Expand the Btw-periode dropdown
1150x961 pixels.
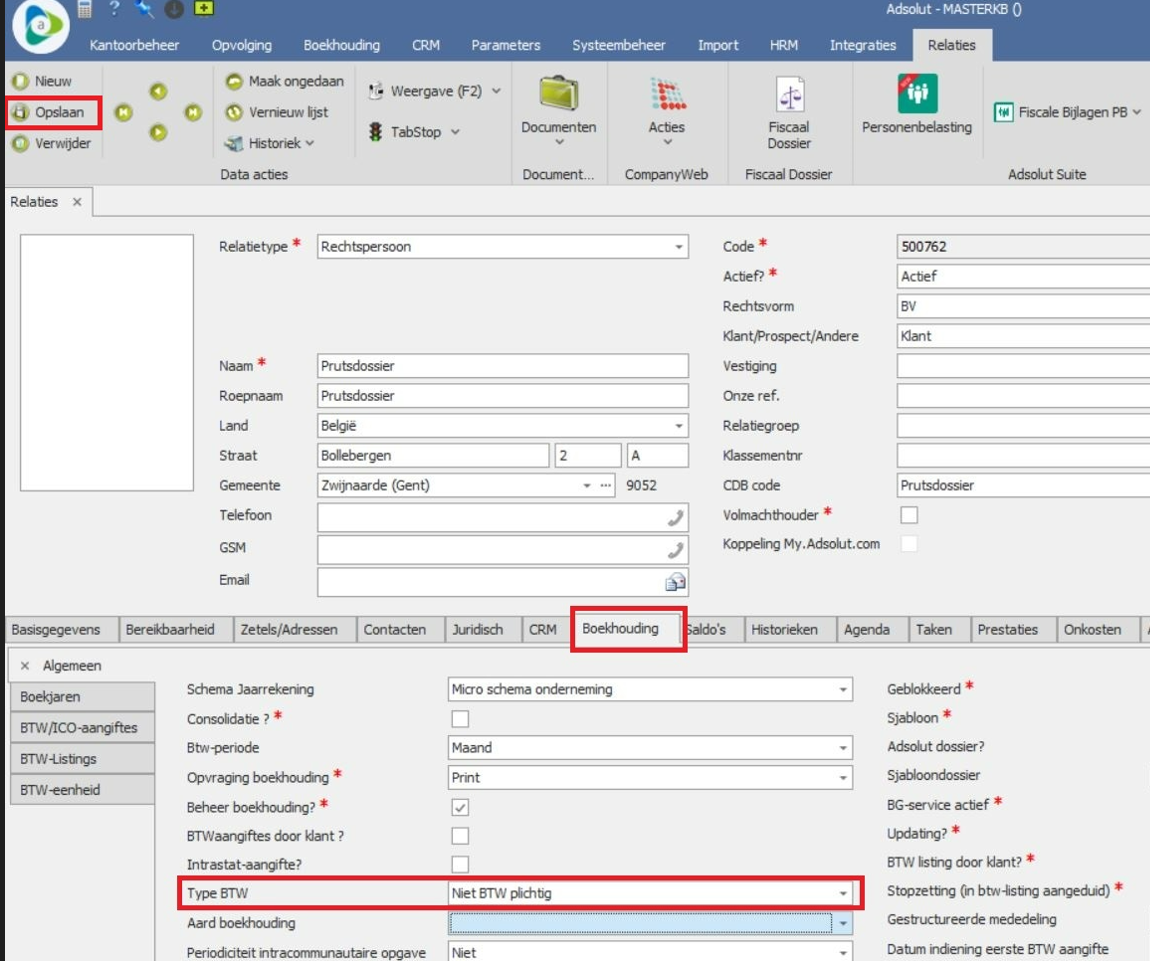(843, 748)
